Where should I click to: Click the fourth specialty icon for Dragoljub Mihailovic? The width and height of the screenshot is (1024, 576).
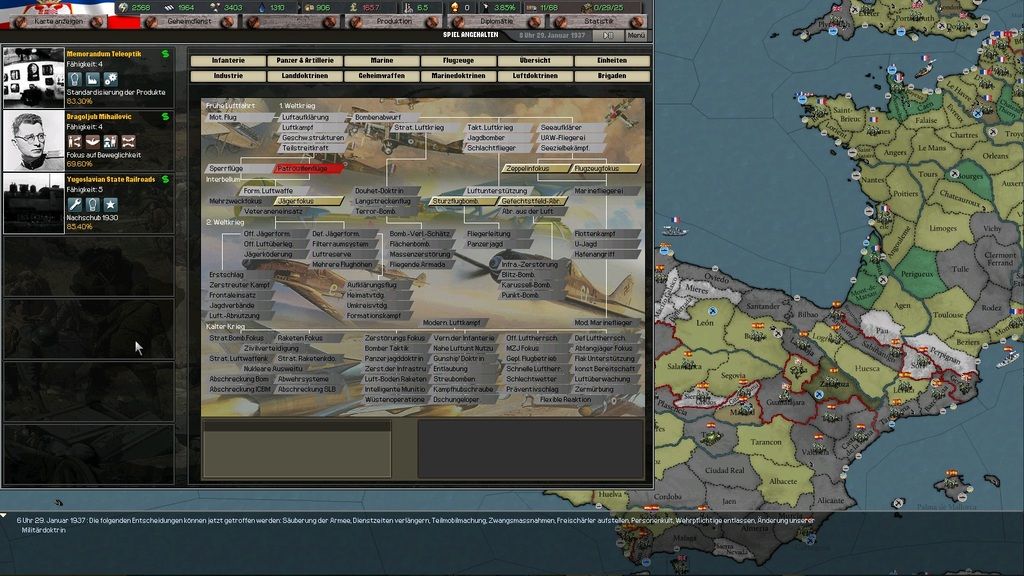tap(128, 142)
